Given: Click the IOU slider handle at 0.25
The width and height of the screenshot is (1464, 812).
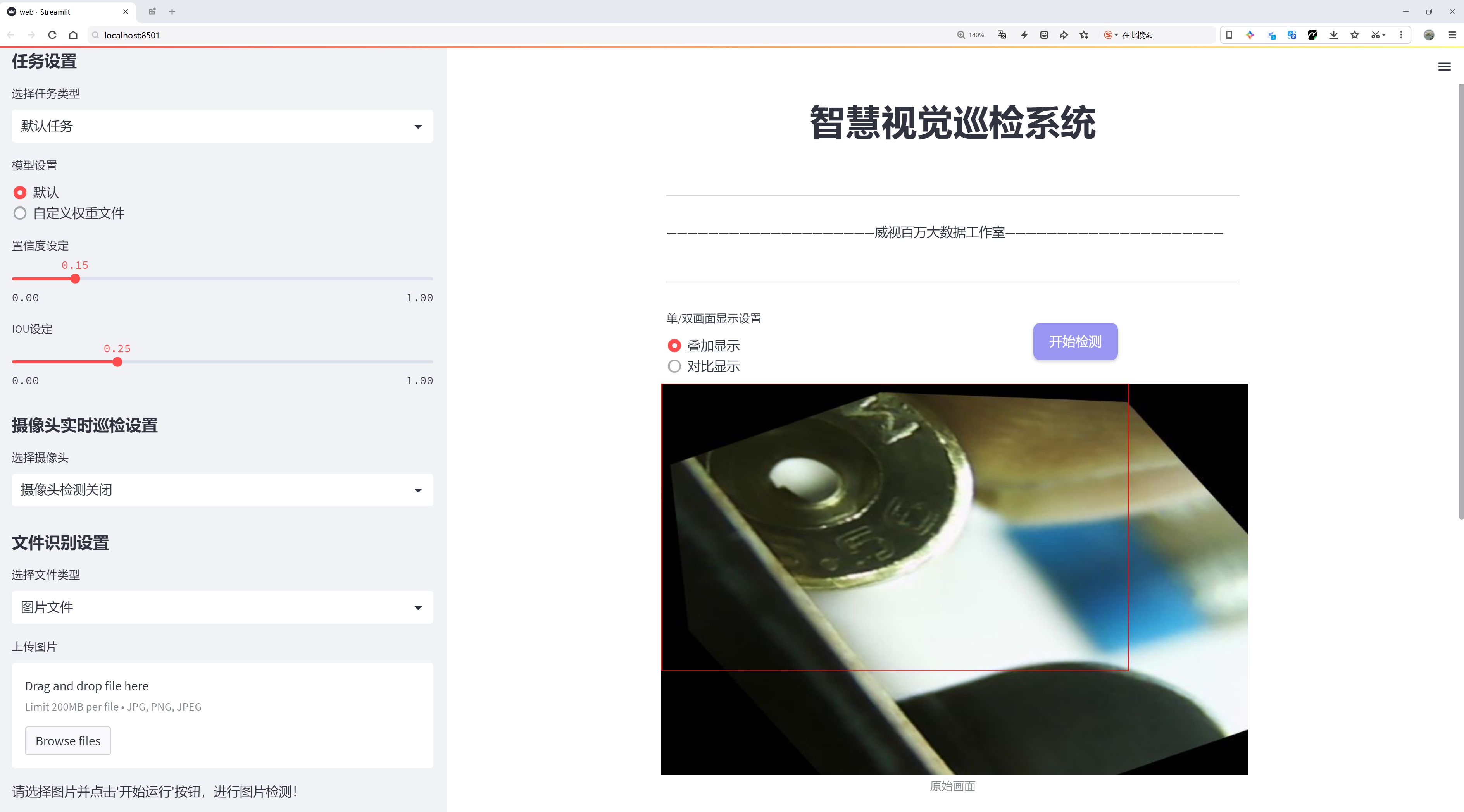Looking at the screenshot, I should (x=117, y=362).
